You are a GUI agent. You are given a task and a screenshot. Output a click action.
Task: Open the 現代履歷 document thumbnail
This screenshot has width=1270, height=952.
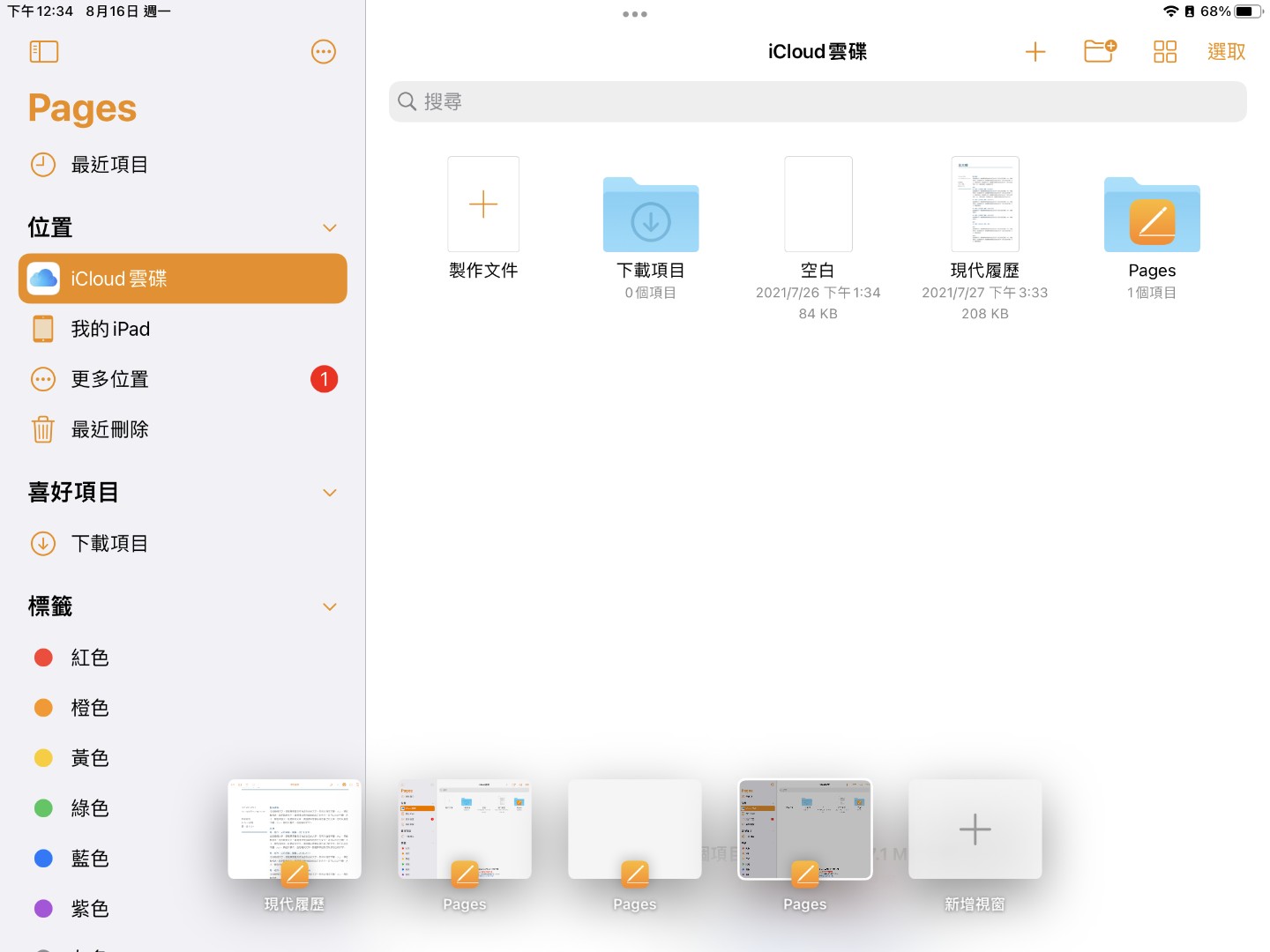pyautogui.click(x=984, y=205)
